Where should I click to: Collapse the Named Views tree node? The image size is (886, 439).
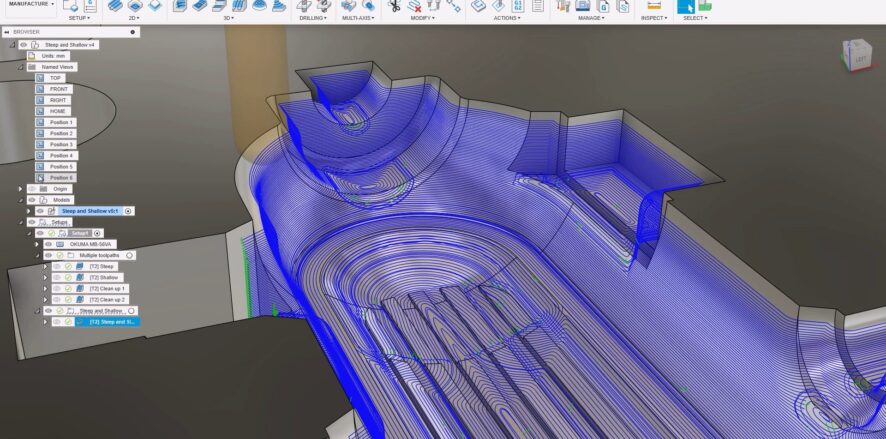coord(20,67)
